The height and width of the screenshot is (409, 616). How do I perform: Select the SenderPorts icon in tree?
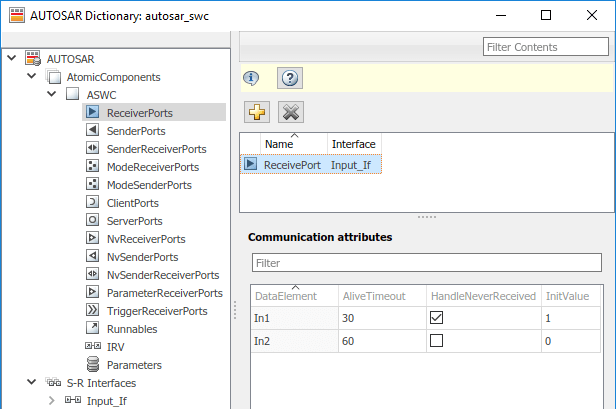tap(93, 131)
